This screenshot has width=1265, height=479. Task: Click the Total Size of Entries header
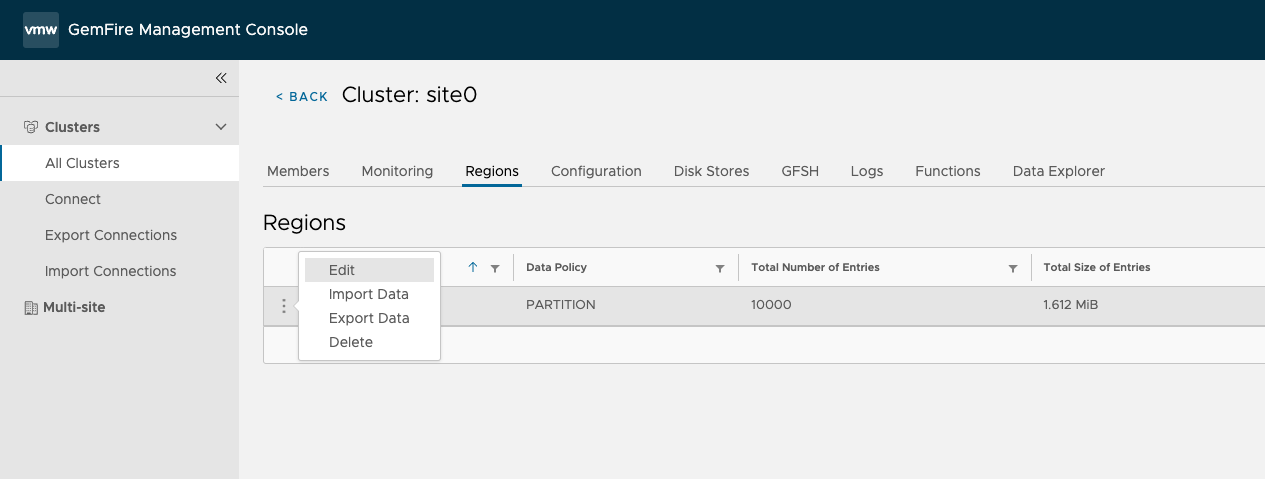(x=1097, y=267)
